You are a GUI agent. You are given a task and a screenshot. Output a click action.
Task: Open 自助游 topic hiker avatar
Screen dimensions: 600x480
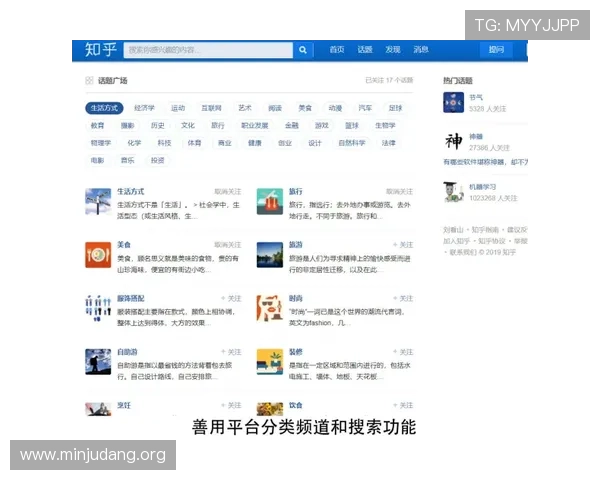click(x=98, y=362)
